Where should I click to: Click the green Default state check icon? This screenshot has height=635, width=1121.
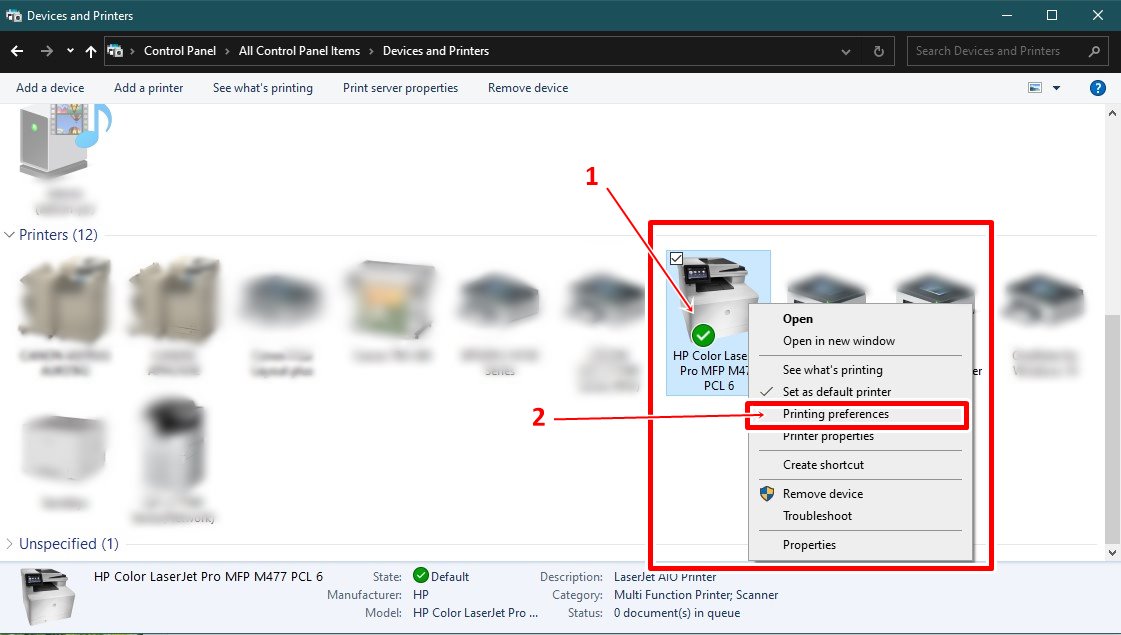420,576
